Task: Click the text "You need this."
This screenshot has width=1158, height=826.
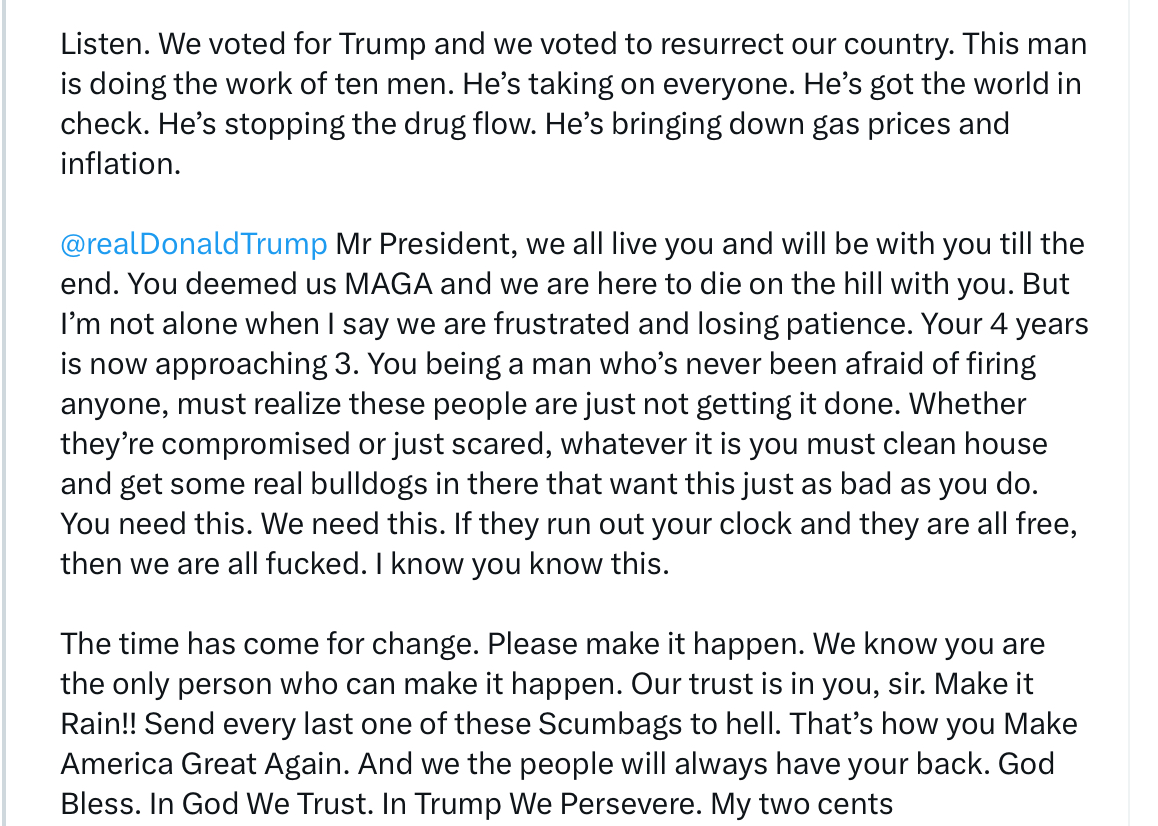Action: pos(130,524)
